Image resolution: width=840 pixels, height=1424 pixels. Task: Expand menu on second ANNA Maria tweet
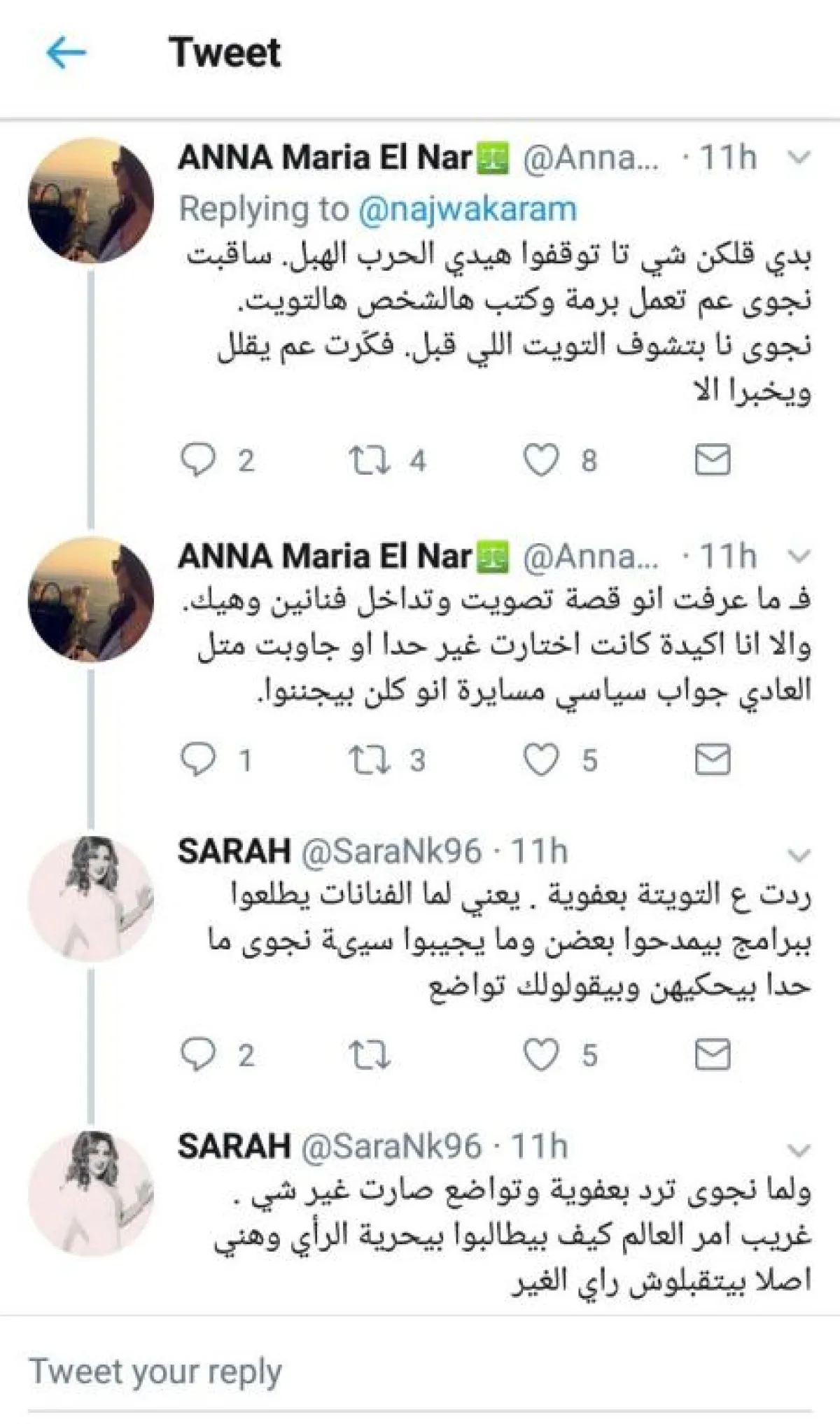point(799,557)
